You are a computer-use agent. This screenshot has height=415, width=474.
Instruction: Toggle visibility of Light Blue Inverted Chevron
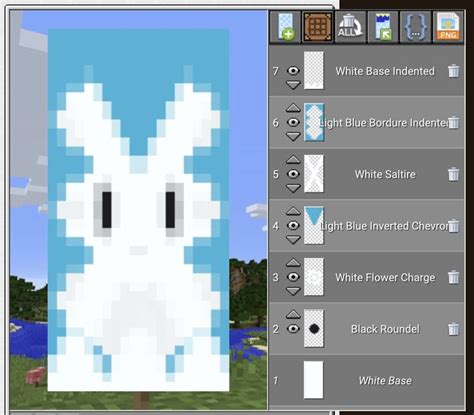293,226
